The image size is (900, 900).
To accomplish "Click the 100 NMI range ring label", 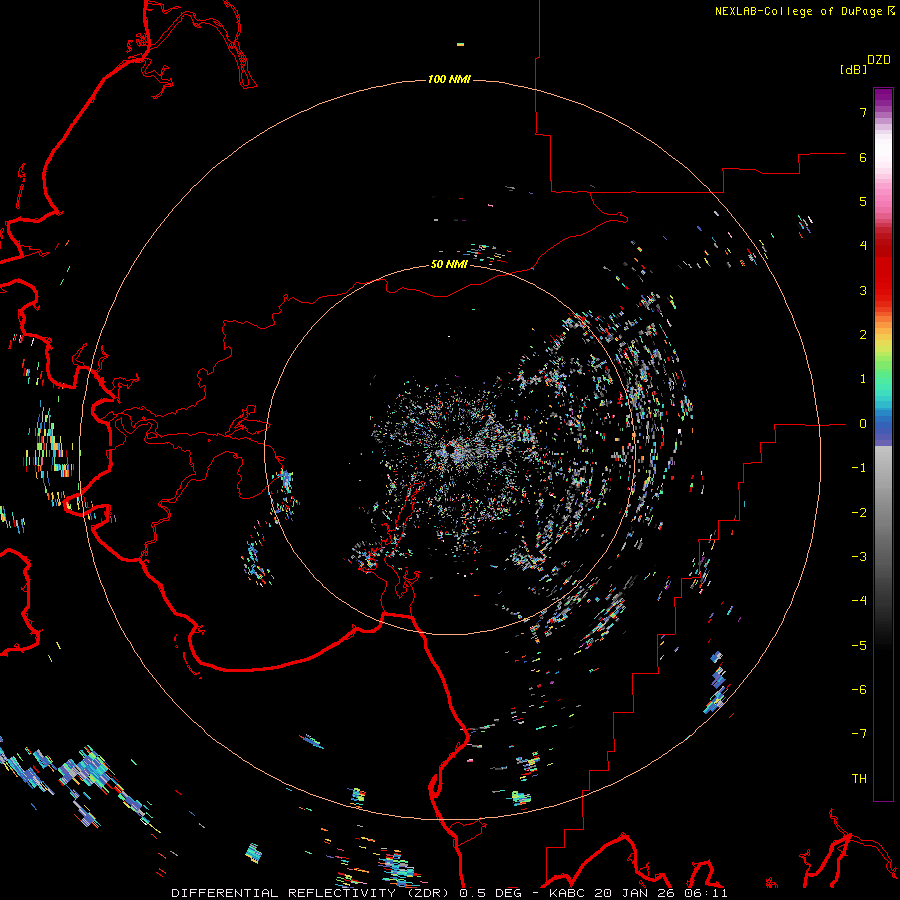I will (x=449, y=79).
